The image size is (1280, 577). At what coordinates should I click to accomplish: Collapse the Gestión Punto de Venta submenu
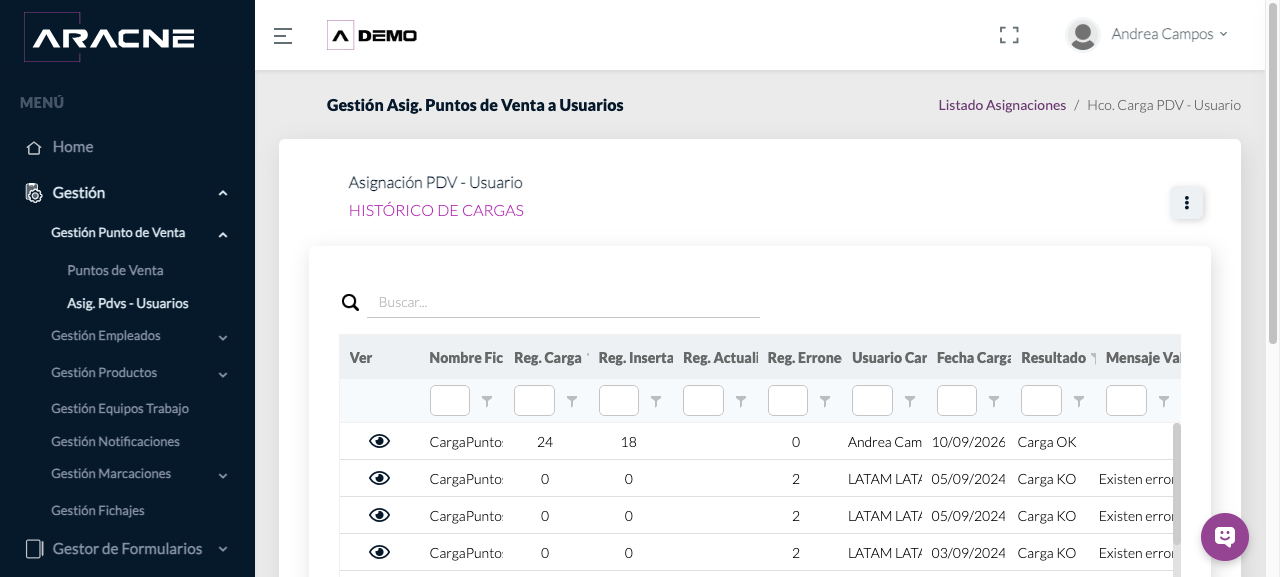pos(223,234)
